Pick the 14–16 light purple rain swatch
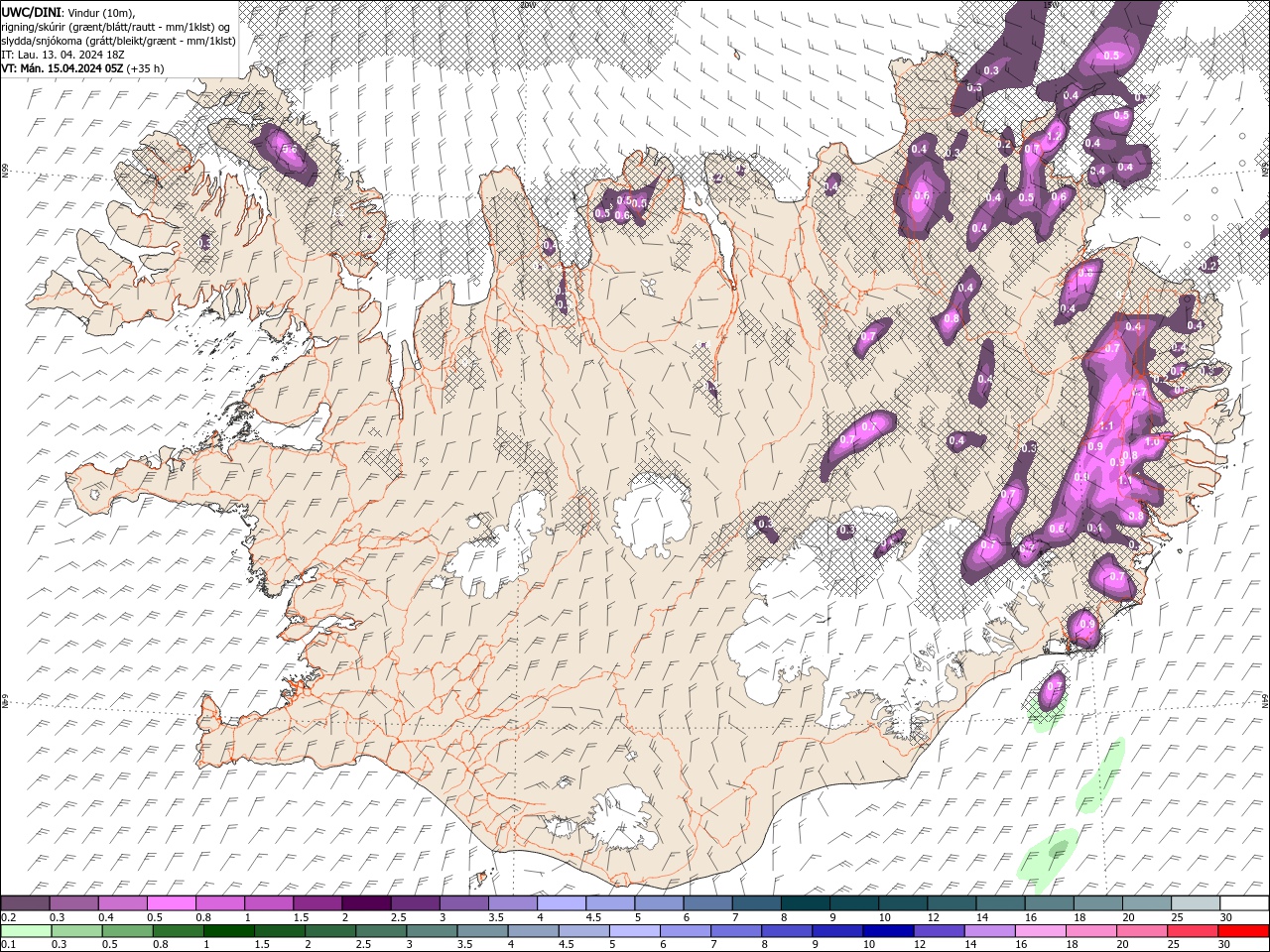Image resolution: width=1270 pixels, height=952 pixels. pos(989,931)
